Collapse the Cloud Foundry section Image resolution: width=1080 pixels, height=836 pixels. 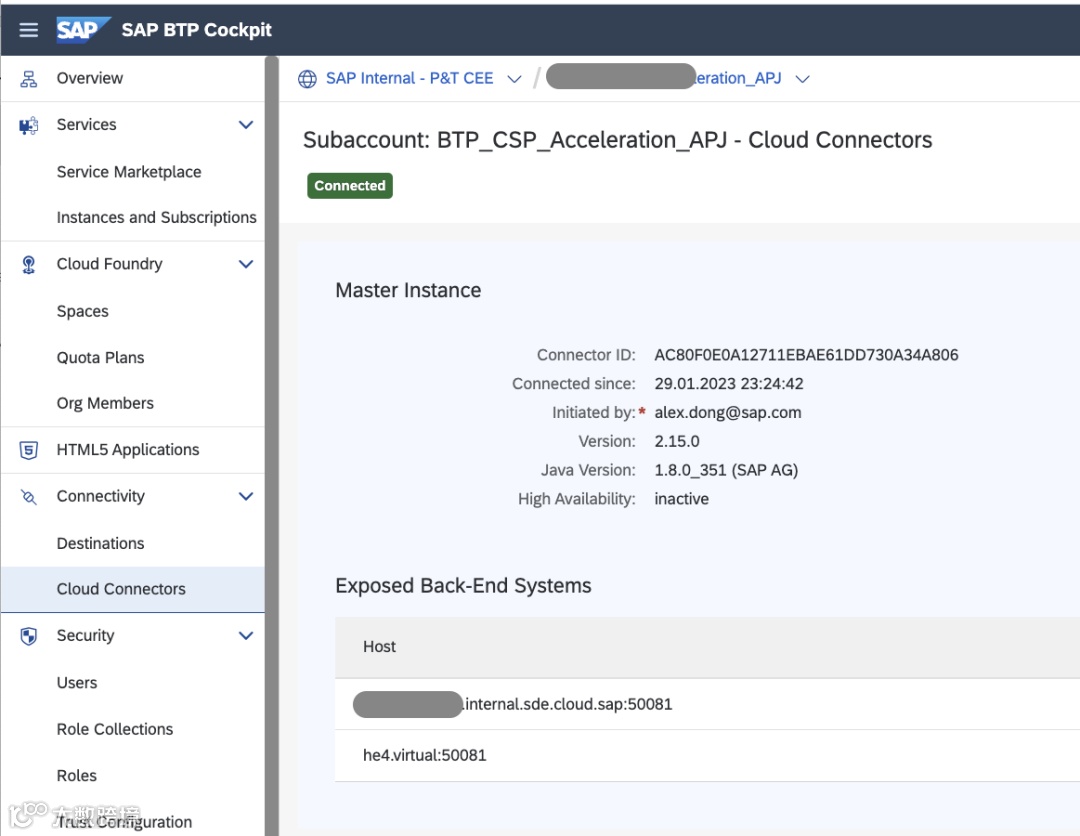[246, 265]
